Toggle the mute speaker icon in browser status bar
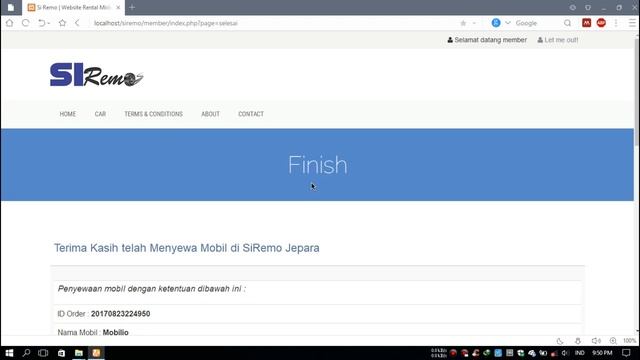 [x=596, y=341]
